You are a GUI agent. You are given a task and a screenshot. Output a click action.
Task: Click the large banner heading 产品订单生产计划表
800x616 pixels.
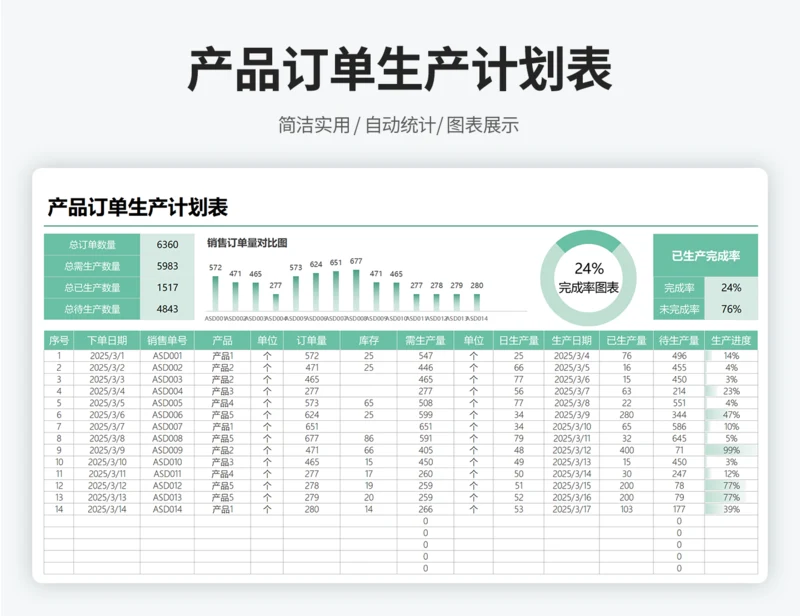(399, 70)
